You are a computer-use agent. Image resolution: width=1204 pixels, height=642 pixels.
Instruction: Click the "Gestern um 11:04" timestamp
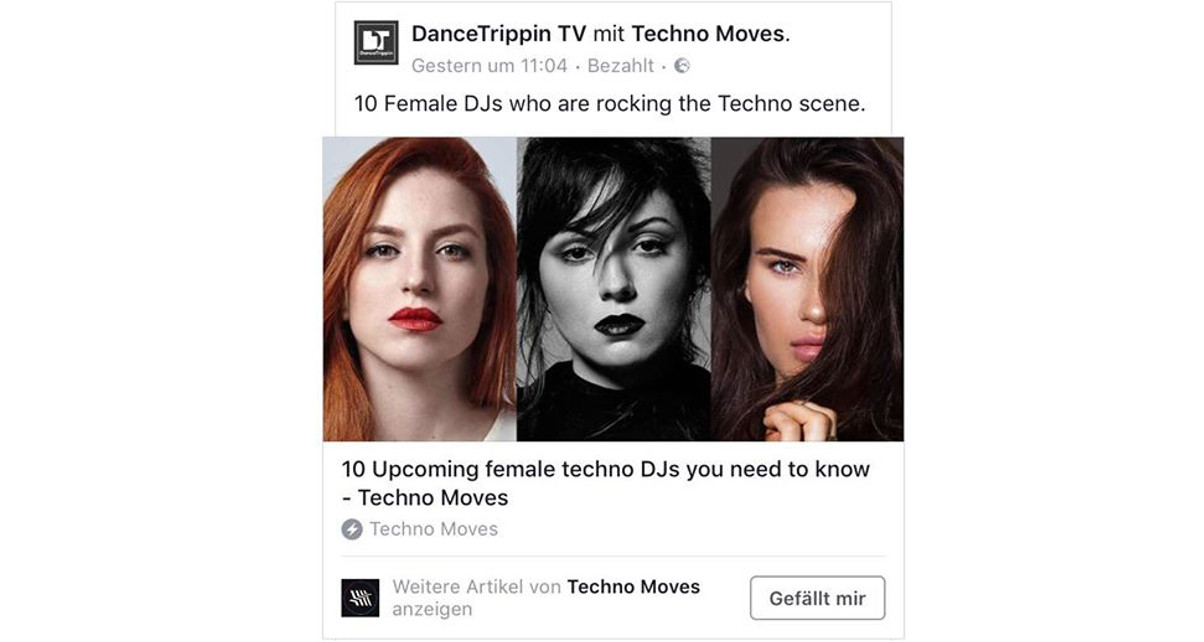click(489, 66)
